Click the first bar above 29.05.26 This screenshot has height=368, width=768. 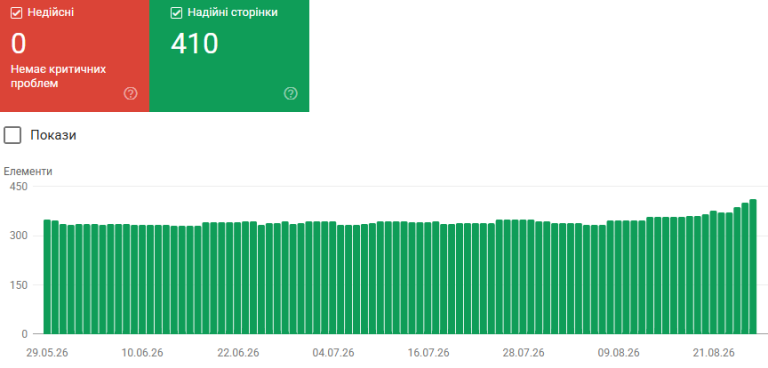click(x=47, y=277)
